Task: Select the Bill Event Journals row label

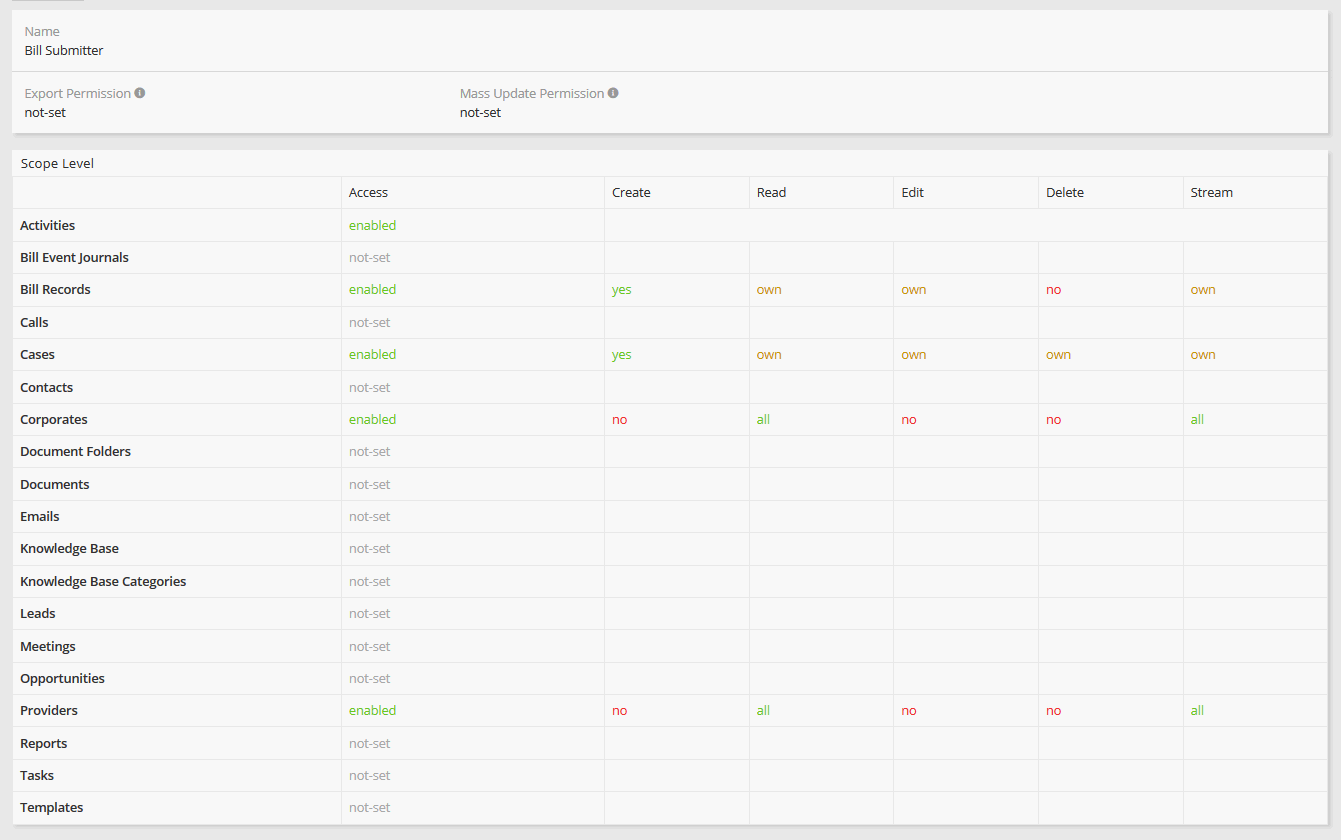Action: [74, 258]
